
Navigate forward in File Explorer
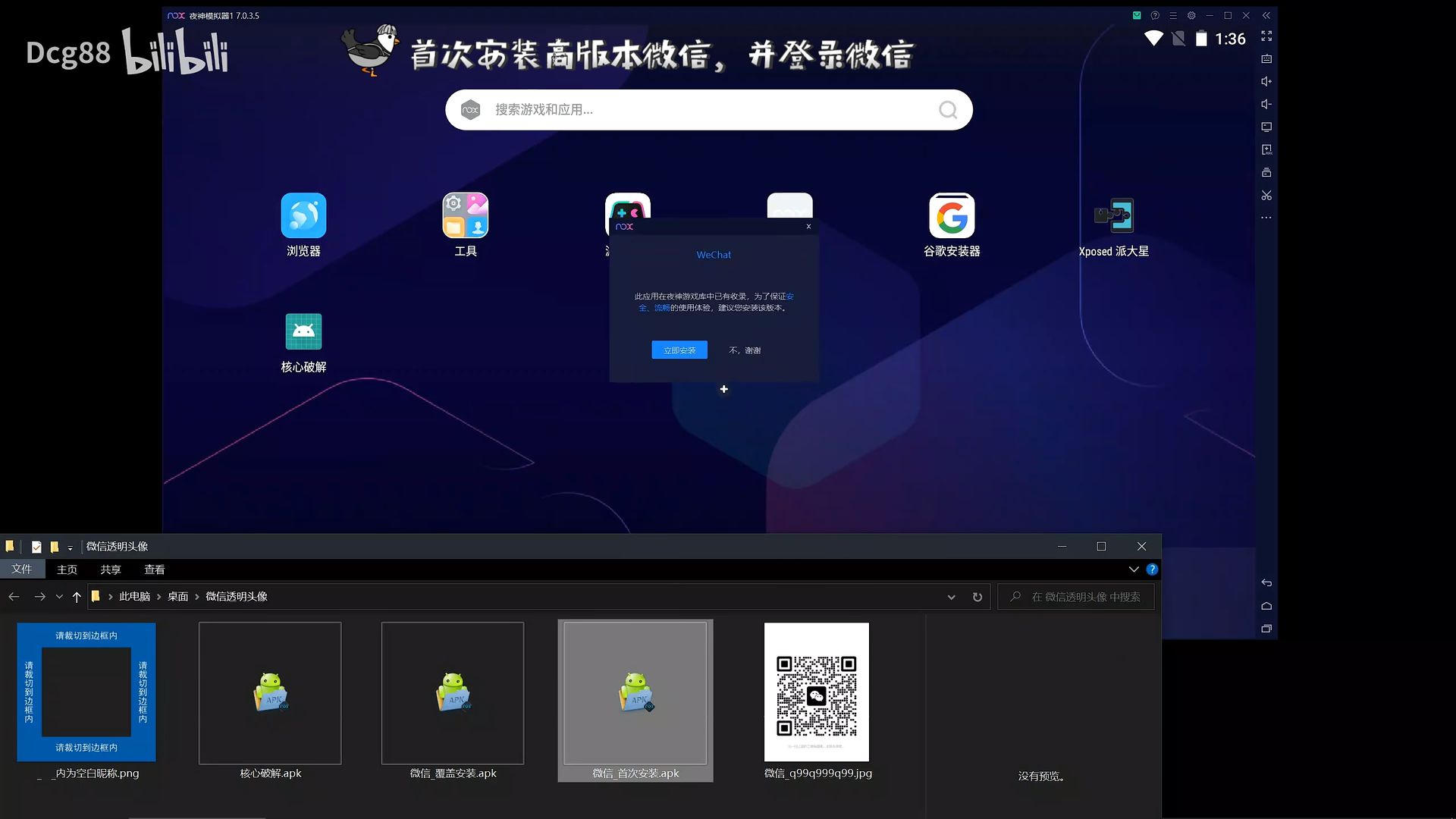click(x=39, y=597)
